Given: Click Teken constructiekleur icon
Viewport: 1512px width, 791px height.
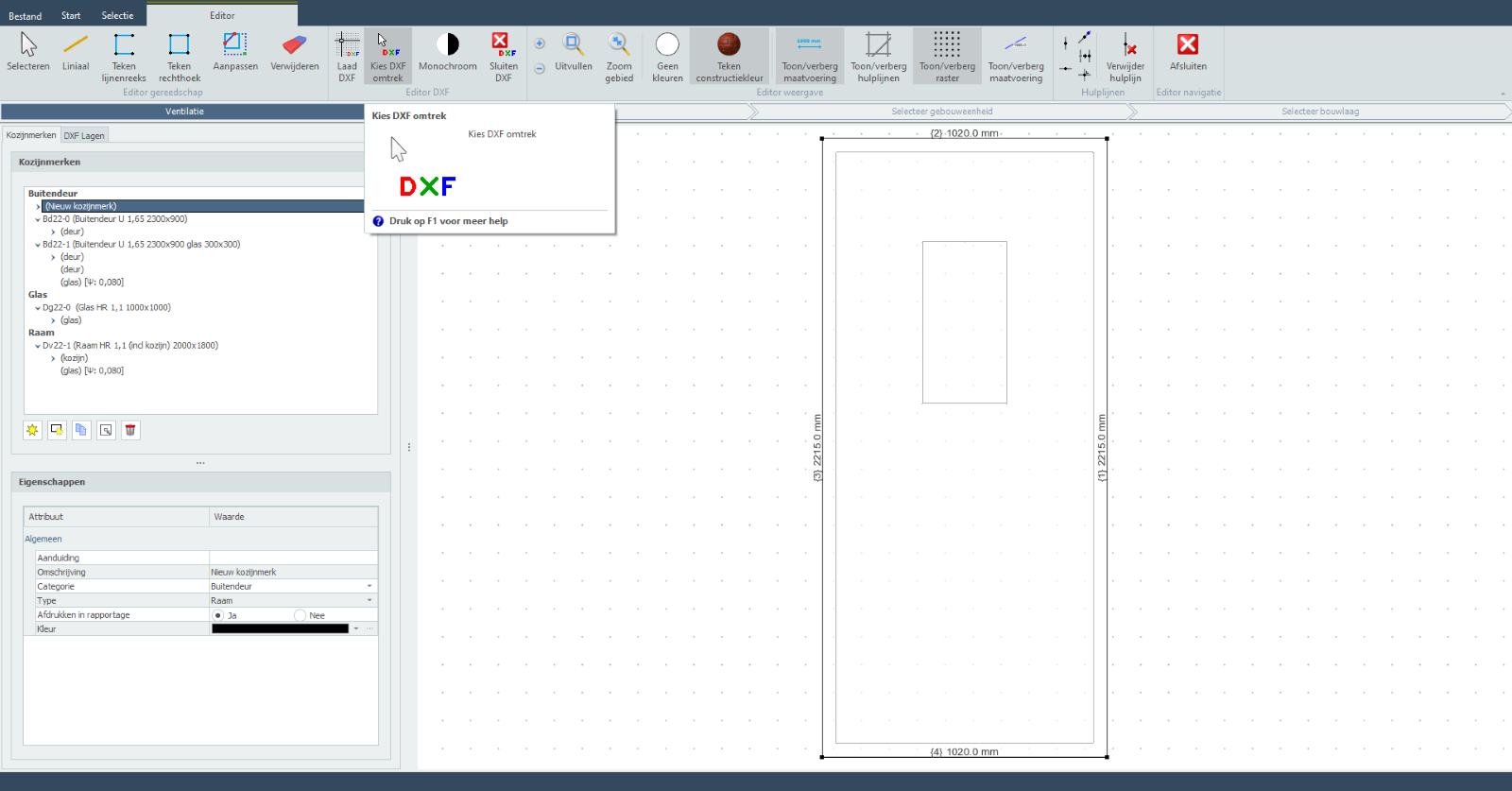Looking at the screenshot, I should [x=729, y=57].
